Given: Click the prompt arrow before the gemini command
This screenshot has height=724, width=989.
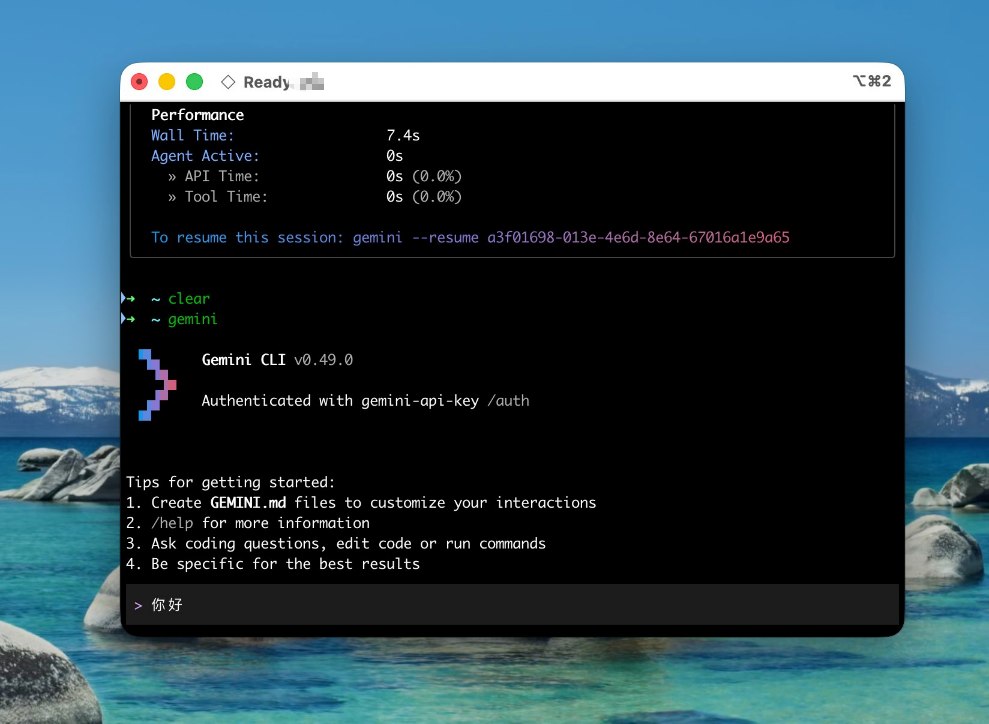Looking at the screenshot, I should [x=129, y=319].
